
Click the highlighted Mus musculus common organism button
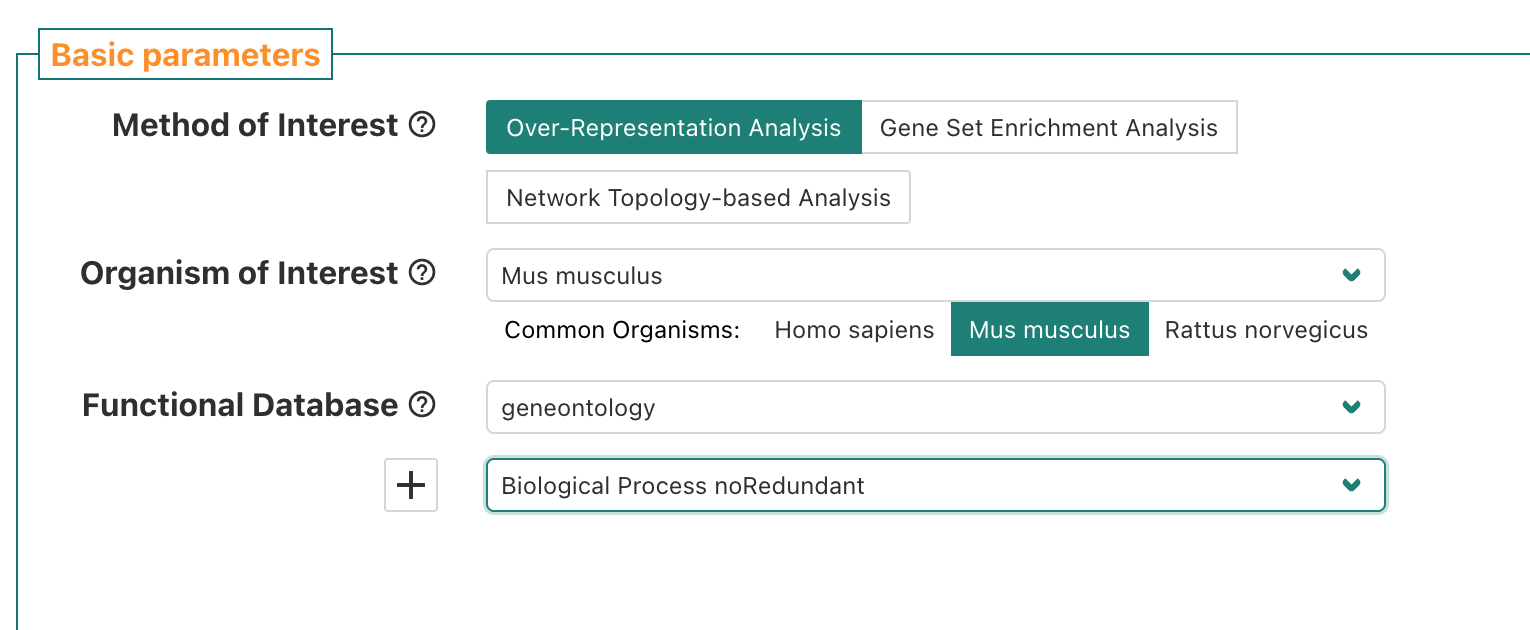(x=1049, y=330)
